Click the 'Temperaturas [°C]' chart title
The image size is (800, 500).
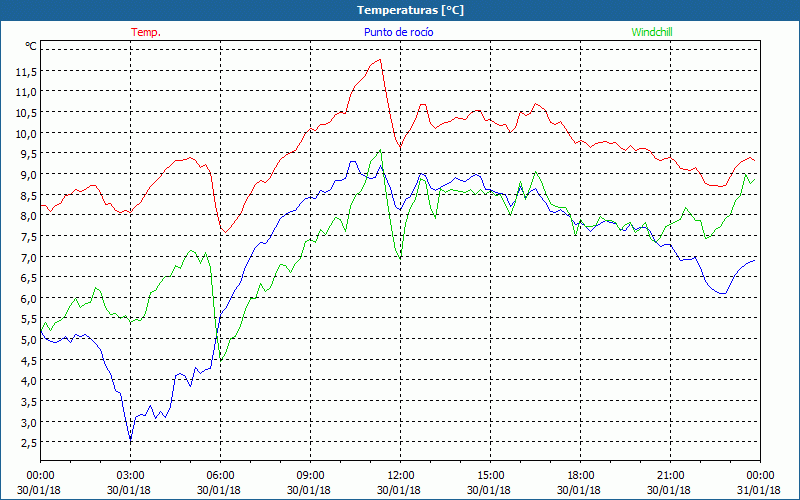(x=410, y=10)
